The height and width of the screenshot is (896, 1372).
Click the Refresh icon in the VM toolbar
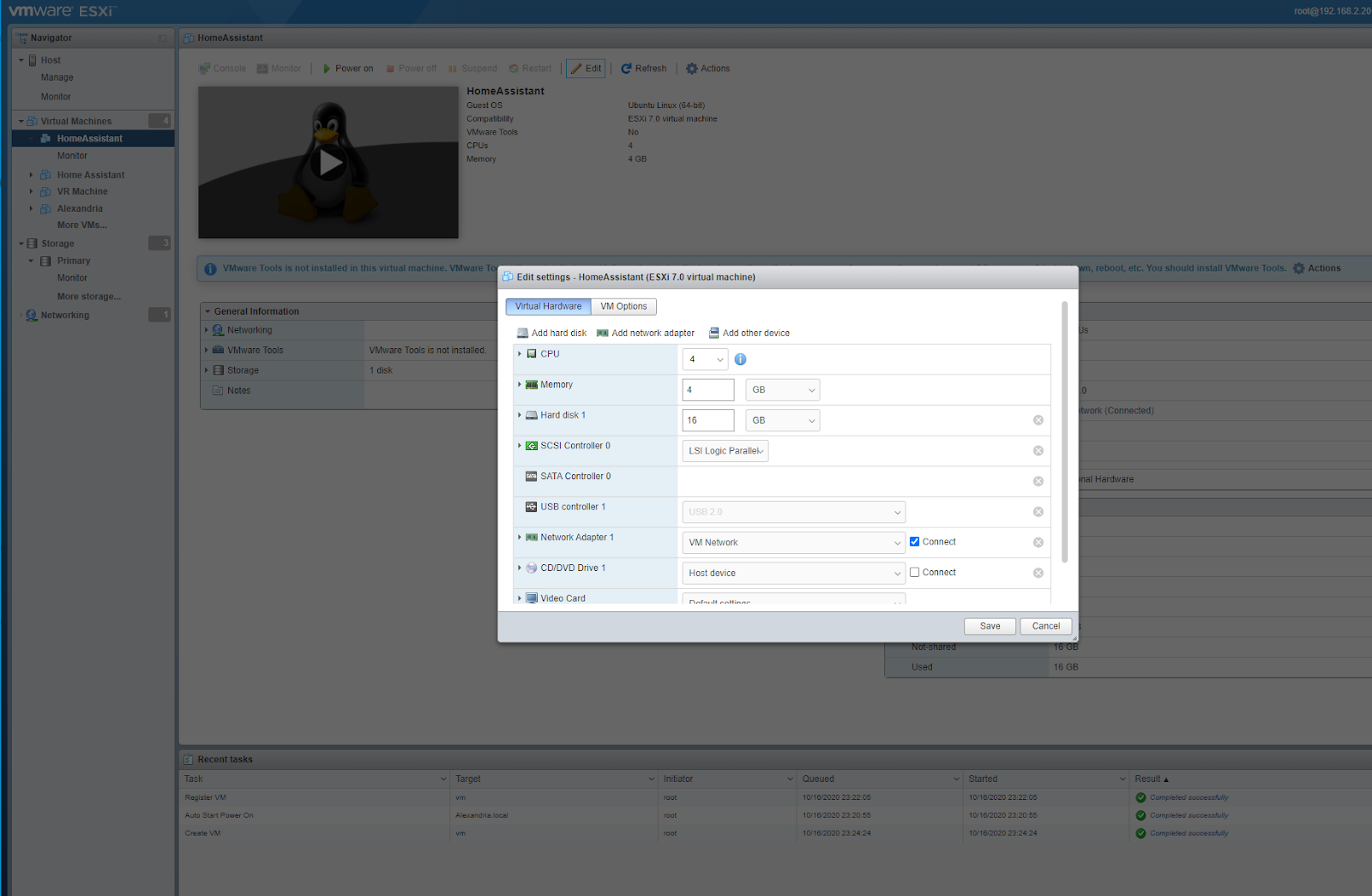(x=626, y=69)
